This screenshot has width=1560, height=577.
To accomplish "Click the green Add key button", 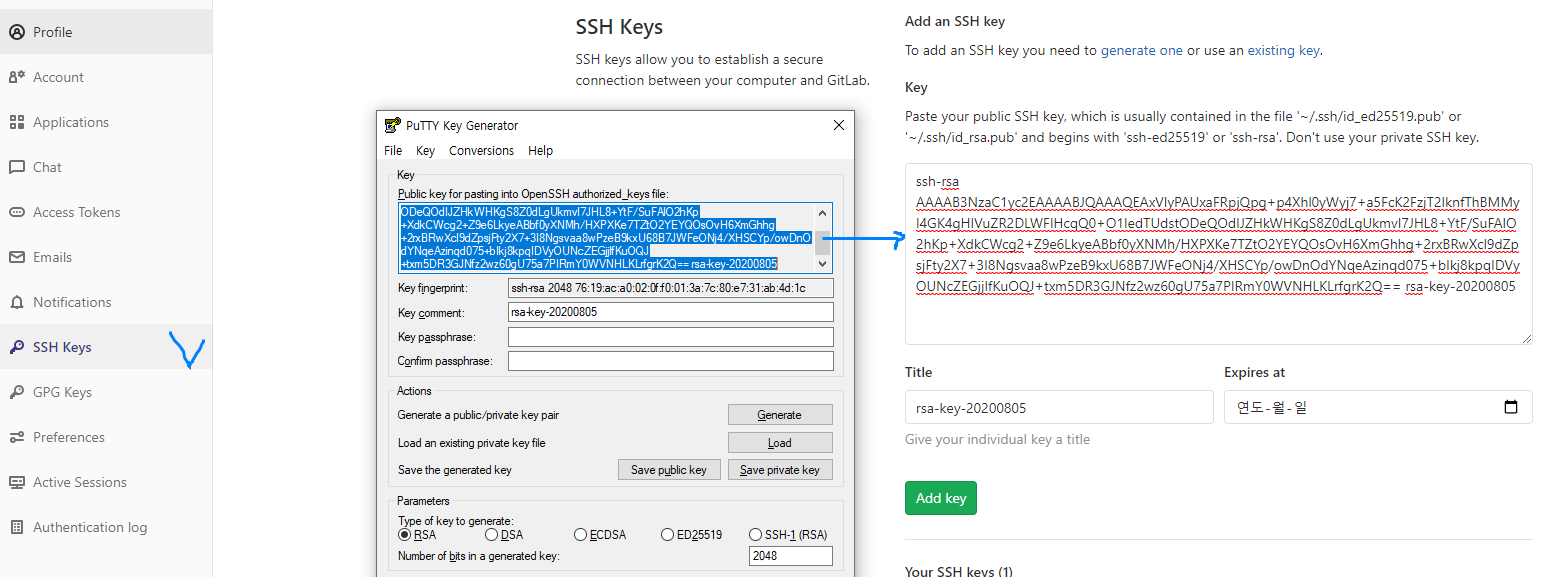I will click(x=941, y=498).
